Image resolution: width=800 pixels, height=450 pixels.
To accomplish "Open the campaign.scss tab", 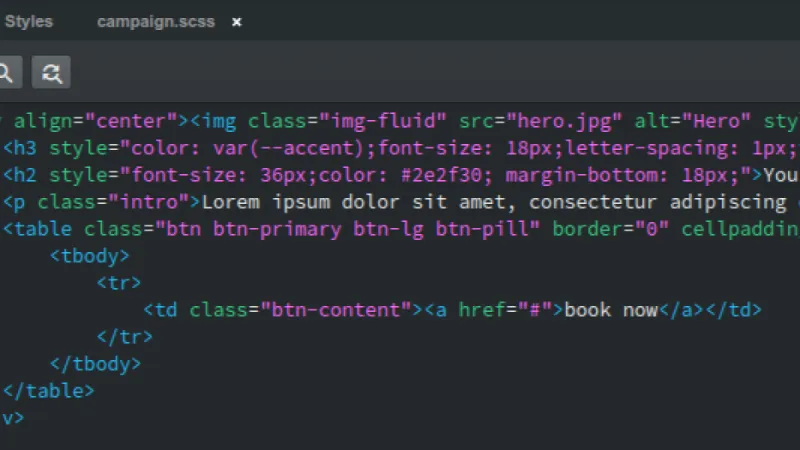I will point(156,22).
